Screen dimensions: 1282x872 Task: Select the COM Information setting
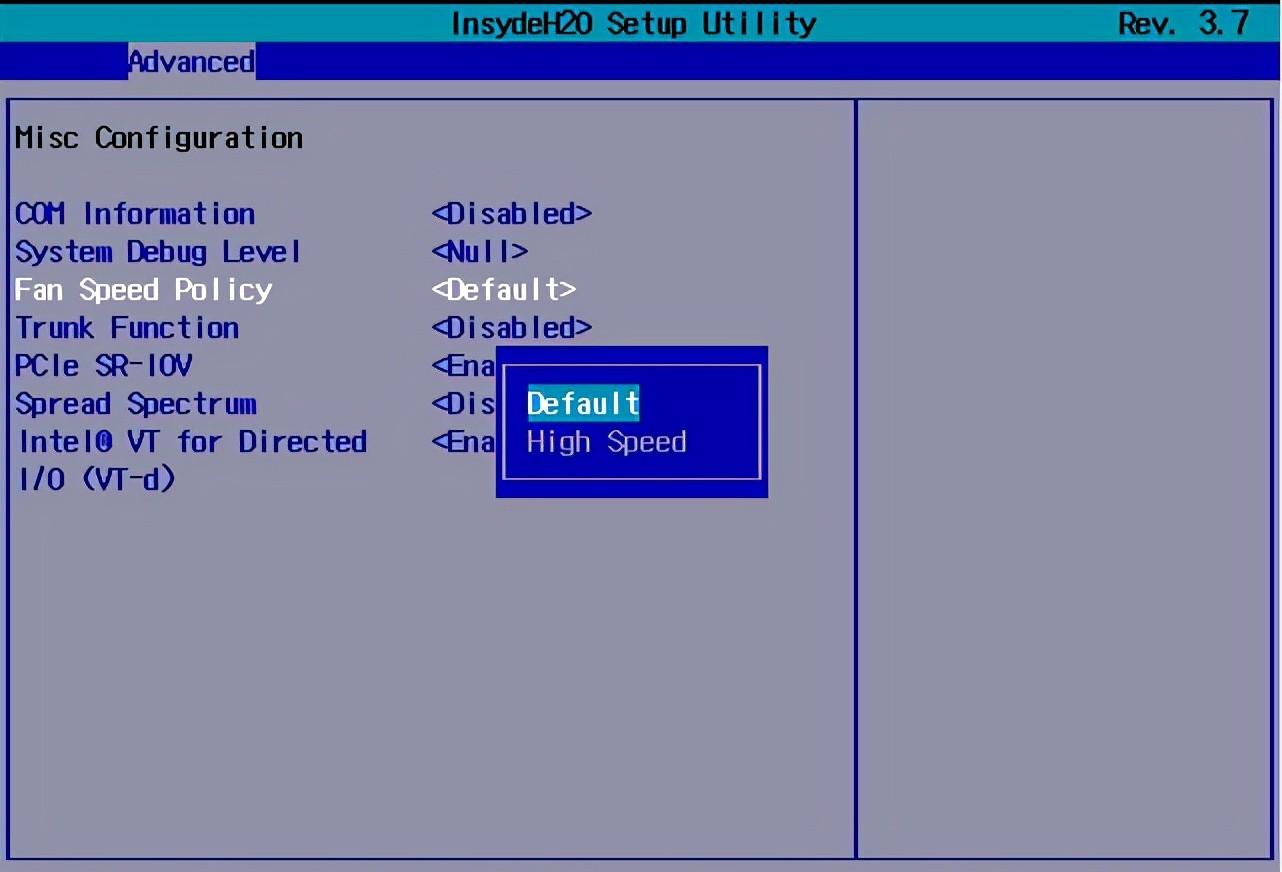coord(135,214)
